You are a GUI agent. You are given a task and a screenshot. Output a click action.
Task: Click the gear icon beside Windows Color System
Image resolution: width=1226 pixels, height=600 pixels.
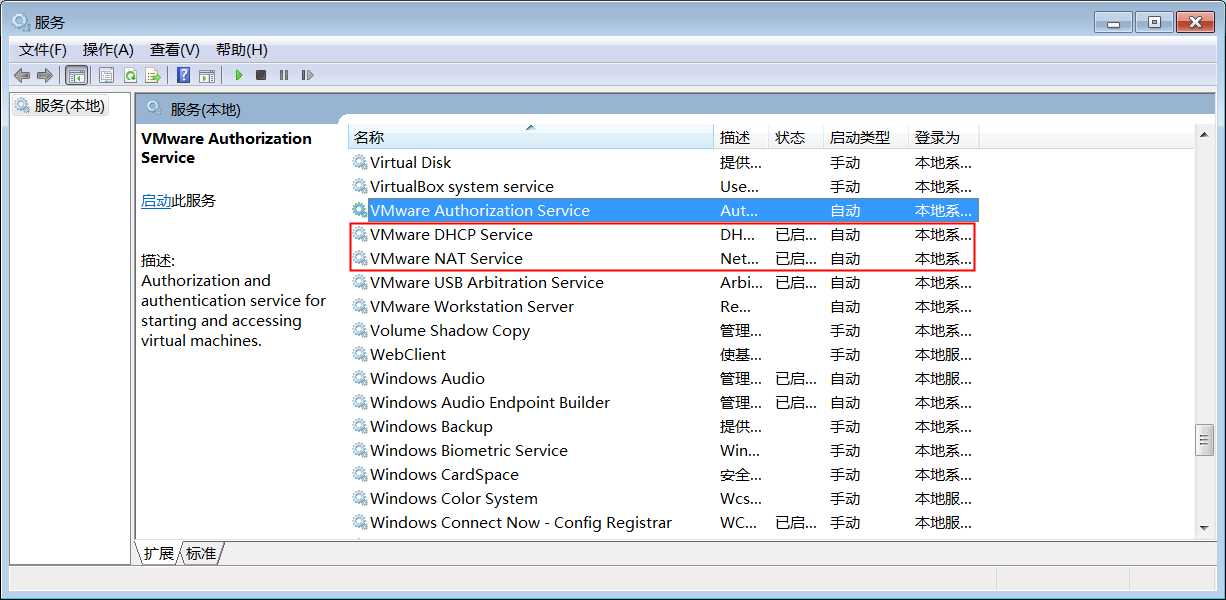point(360,498)
